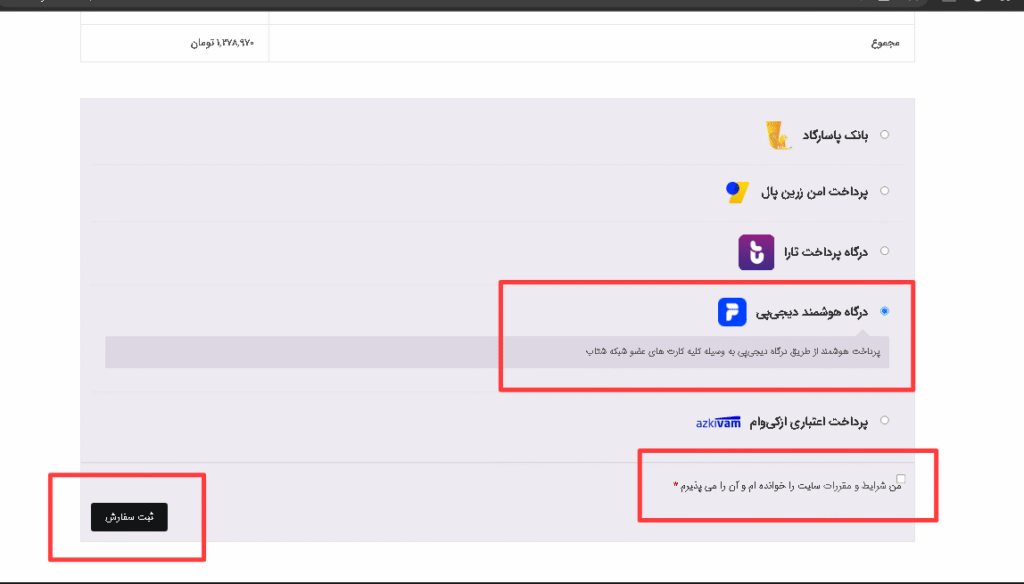The width and height of the screenshot is (1024, 584).
Task: Click the درگاه پرداخت تارا label text
Action: pos(828,253)
